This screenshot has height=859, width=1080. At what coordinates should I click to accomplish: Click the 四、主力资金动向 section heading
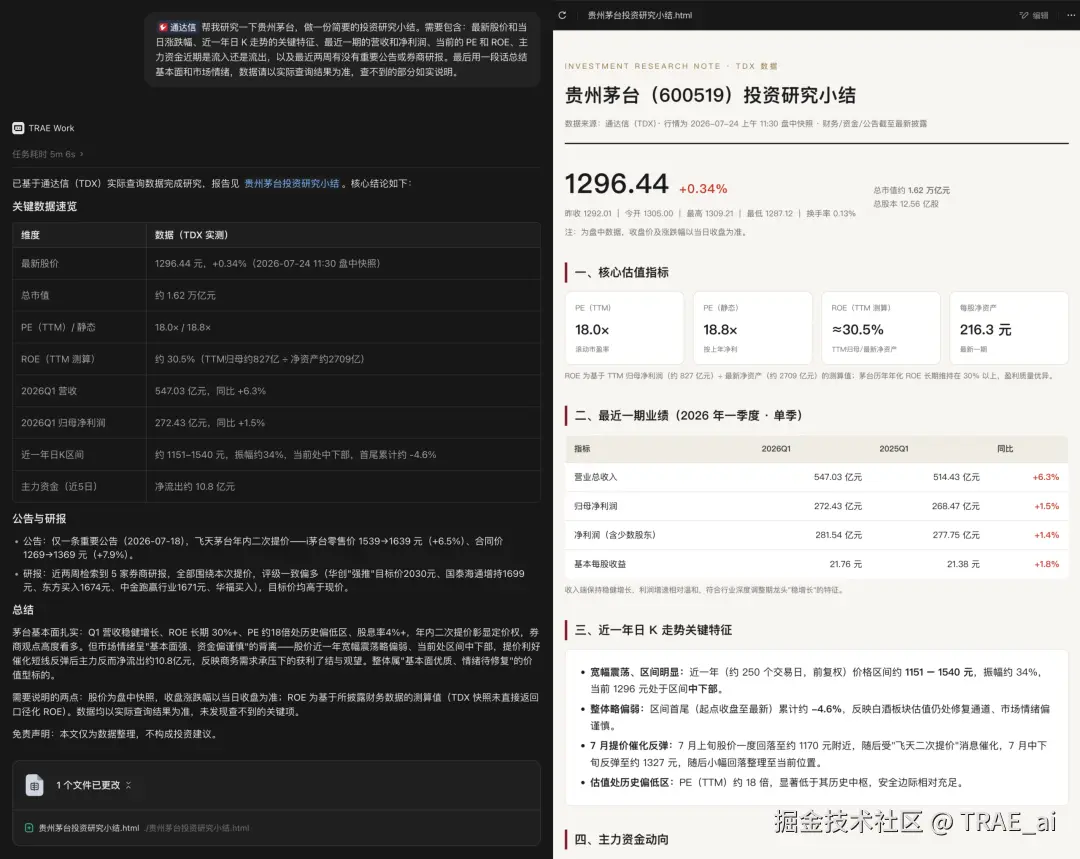pyautogui.click(x=621, y=839)
